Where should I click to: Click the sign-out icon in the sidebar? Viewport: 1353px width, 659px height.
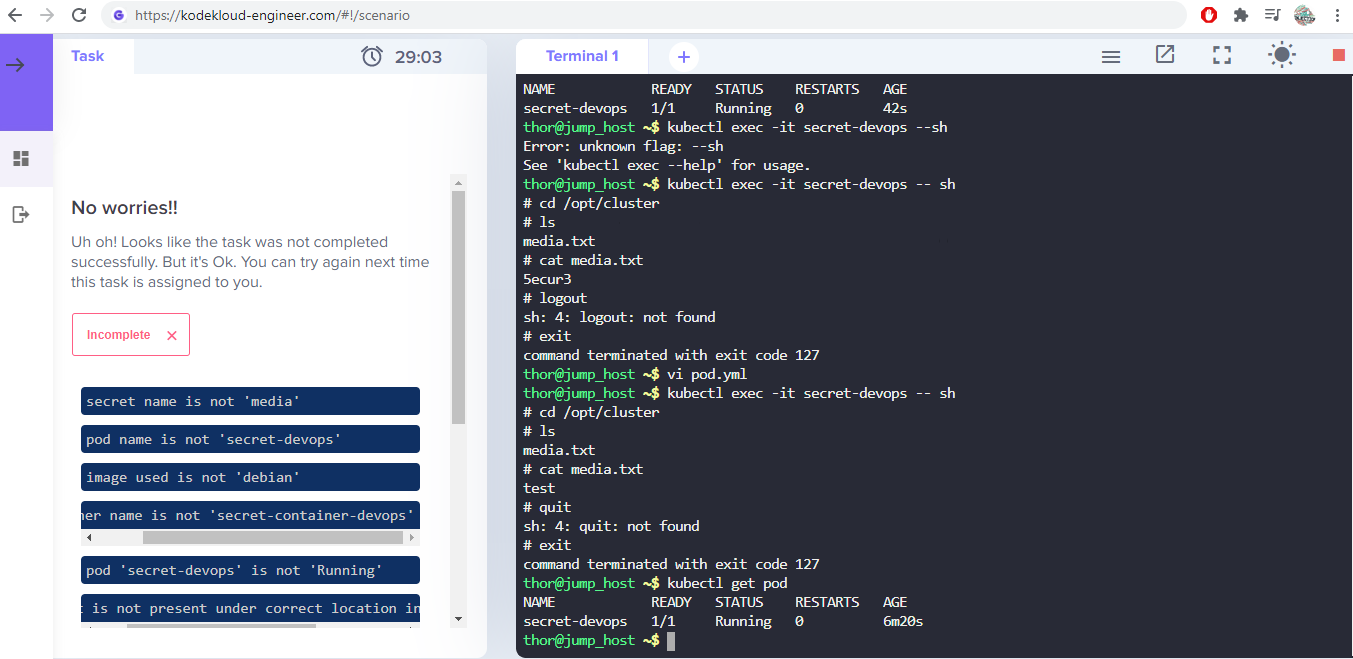pos(21,214)
